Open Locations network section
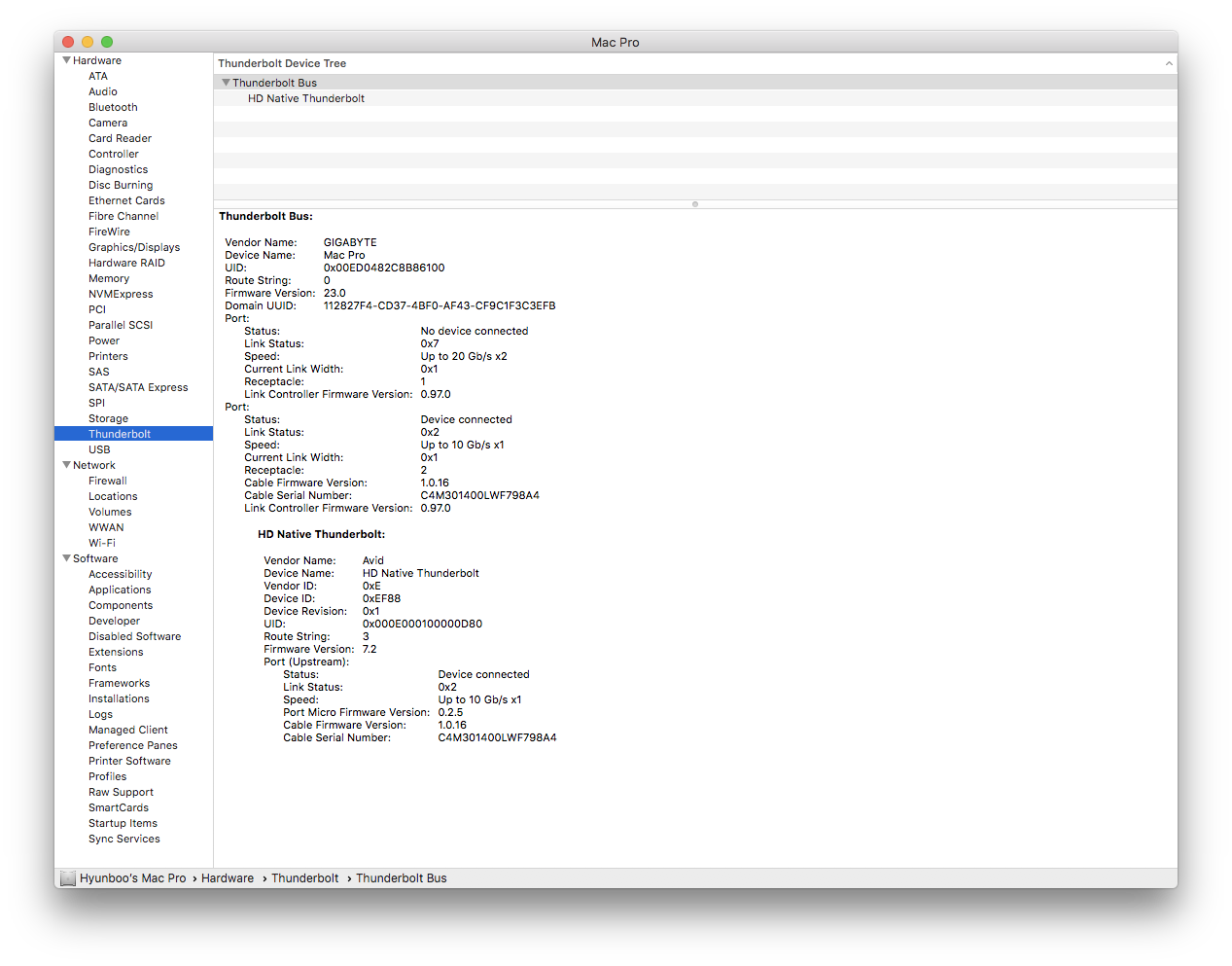This screenshot has width=1232, height=966. click(x=113, y=496)
